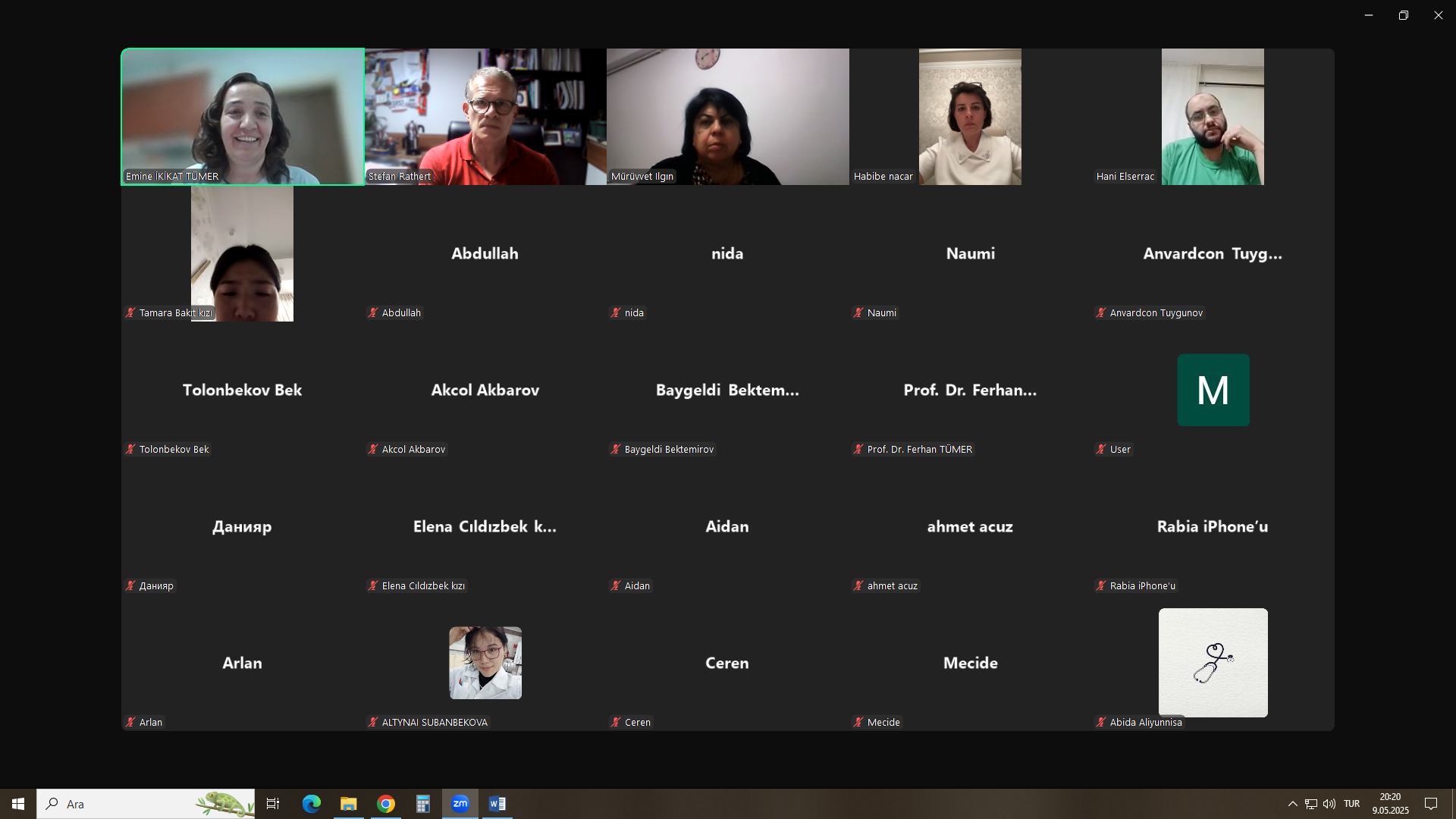Open clock and date 20:20 flyout
The height and width of the screenshot is (819, 1456).
coord(1390,804)
